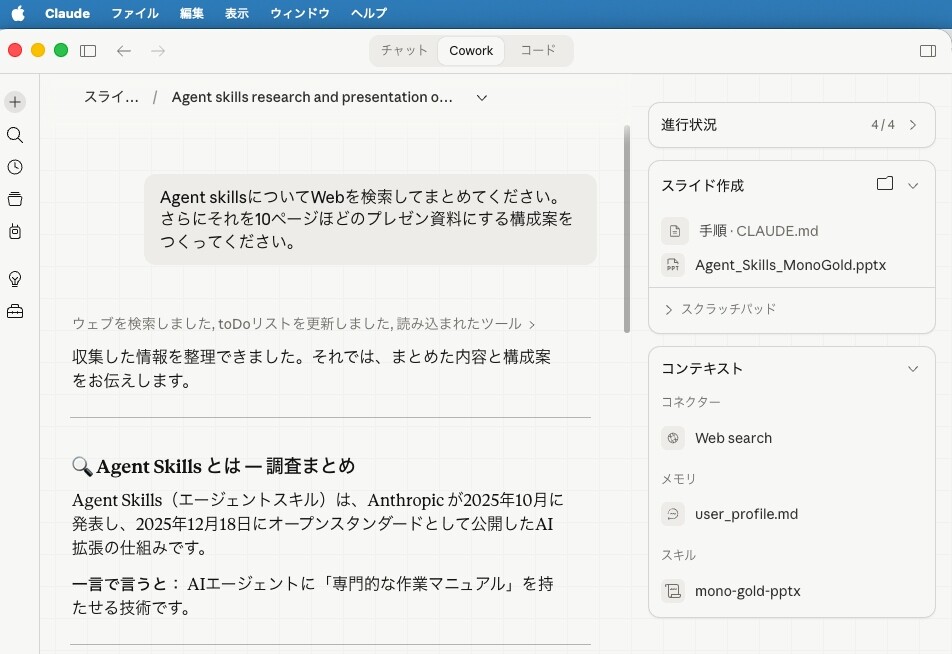This screenshot has width=952, height=654.
Task: Click the skill icon beside mono-gold-pptx
Action: [673, 591]
